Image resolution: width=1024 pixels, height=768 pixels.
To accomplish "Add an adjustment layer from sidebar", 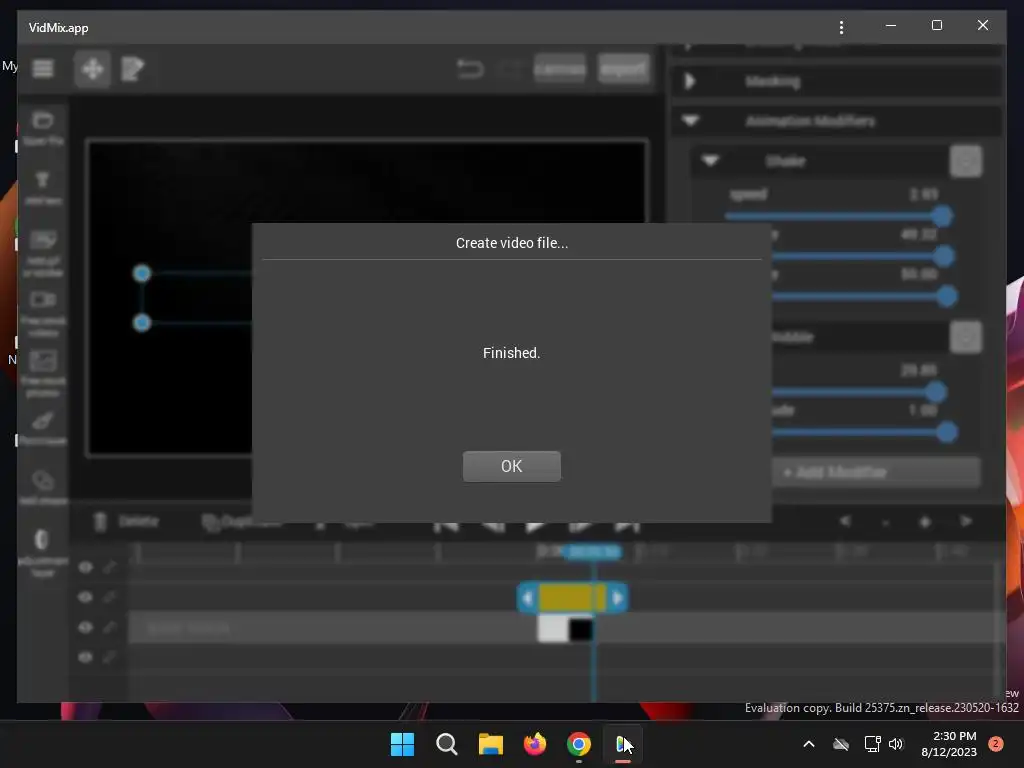I will tap(43, 553).
